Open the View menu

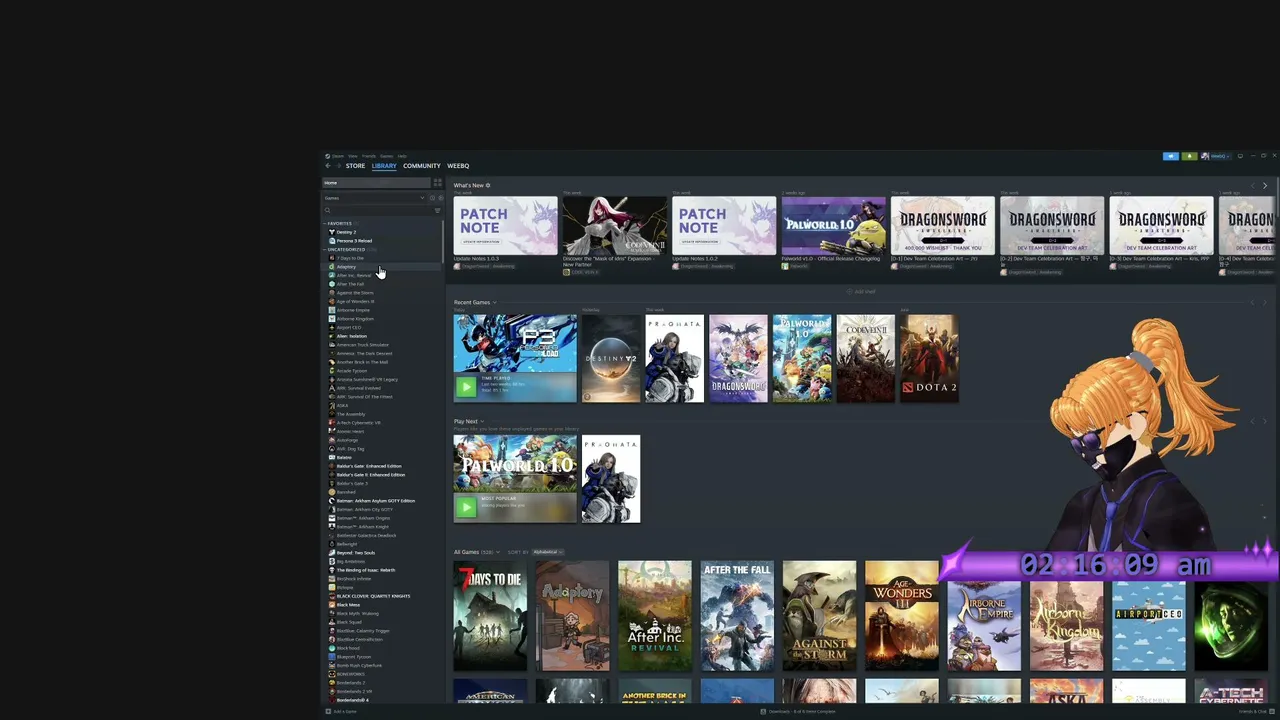click(353, 156)
